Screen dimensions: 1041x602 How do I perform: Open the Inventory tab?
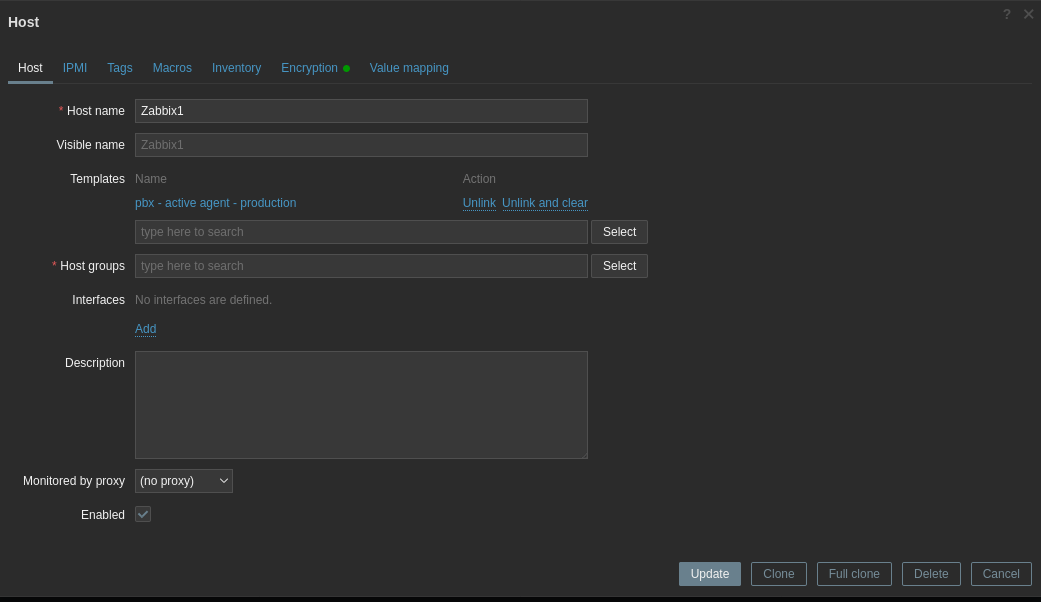236,67
